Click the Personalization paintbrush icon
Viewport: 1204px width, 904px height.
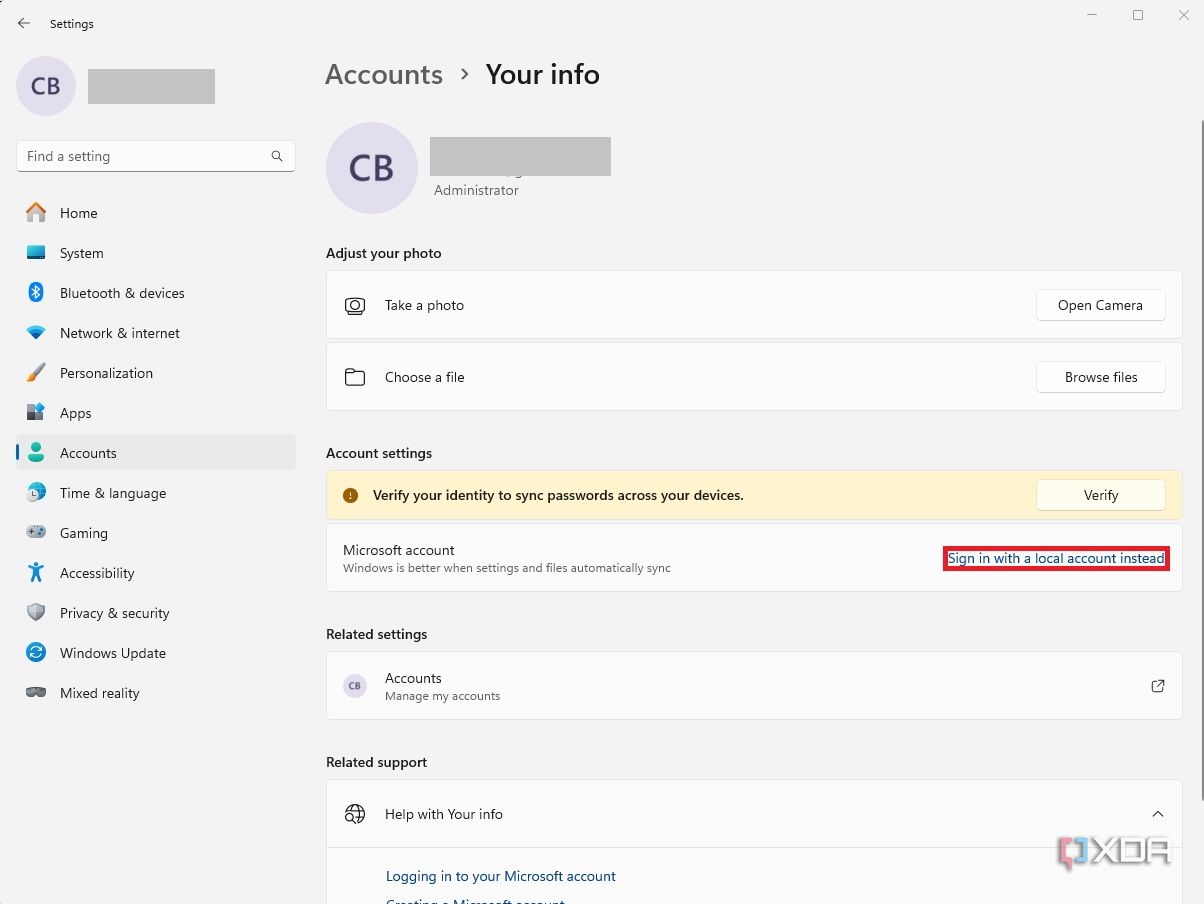(x=36, y=373)
